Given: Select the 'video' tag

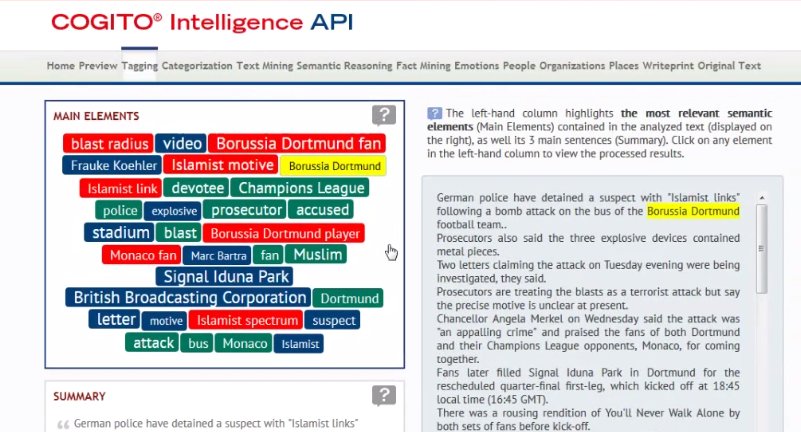Looking at the screenshot, I should [x=181, y=143].
